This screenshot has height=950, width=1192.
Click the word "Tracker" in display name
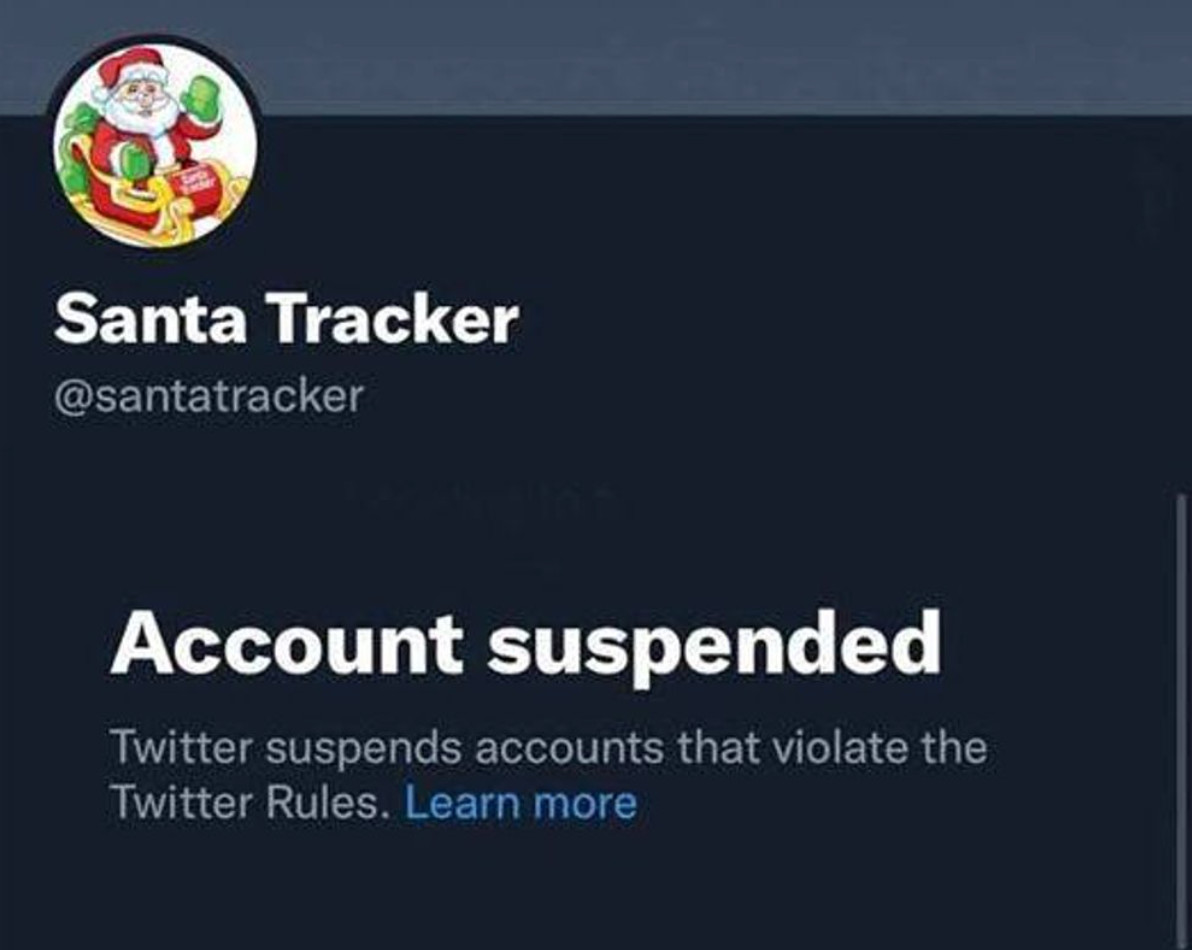coord(397,321)
